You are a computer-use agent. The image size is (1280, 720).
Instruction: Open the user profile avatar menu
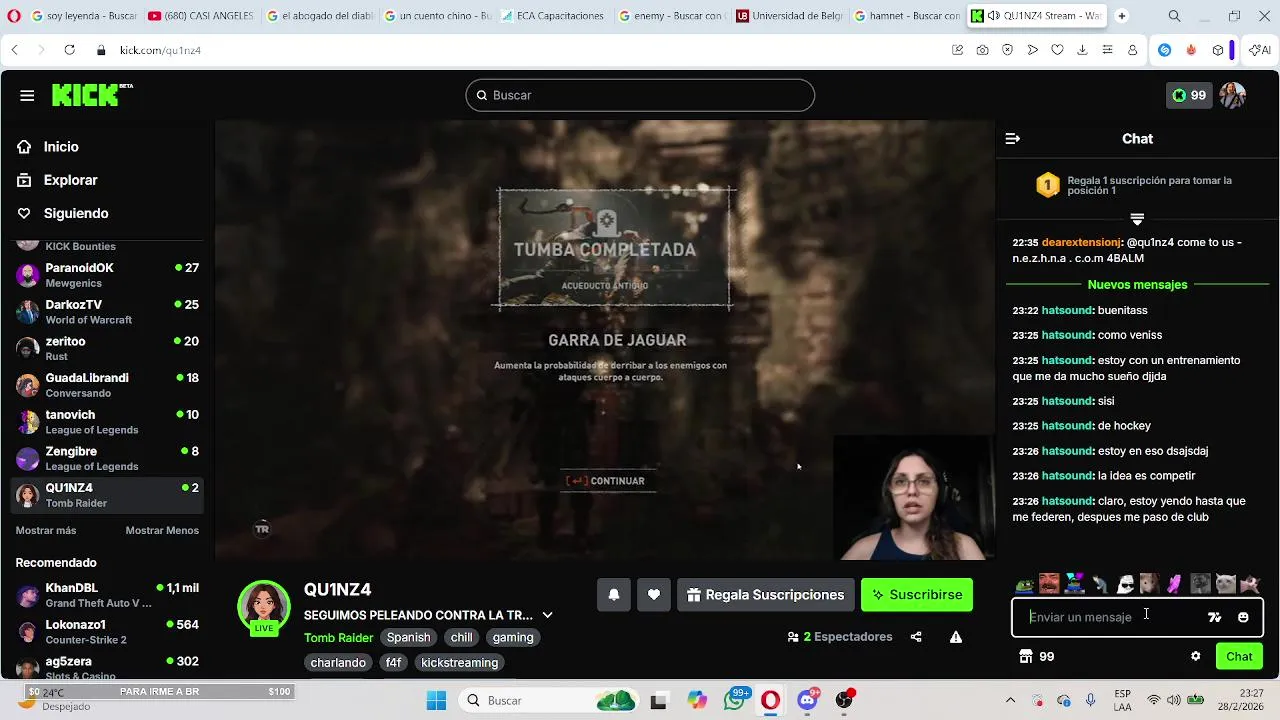tap(1232, 95)
